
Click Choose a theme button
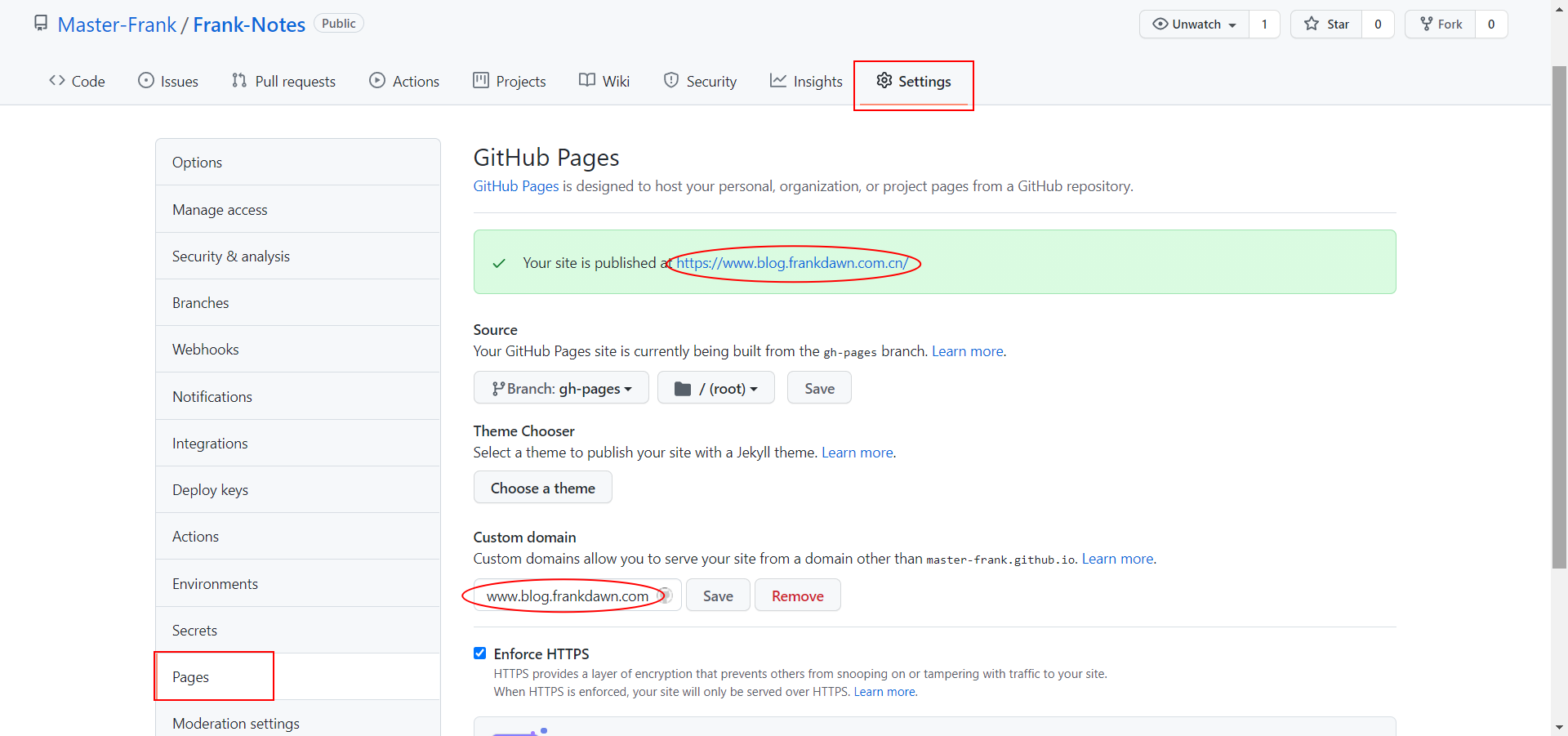(x=543, y=488)
